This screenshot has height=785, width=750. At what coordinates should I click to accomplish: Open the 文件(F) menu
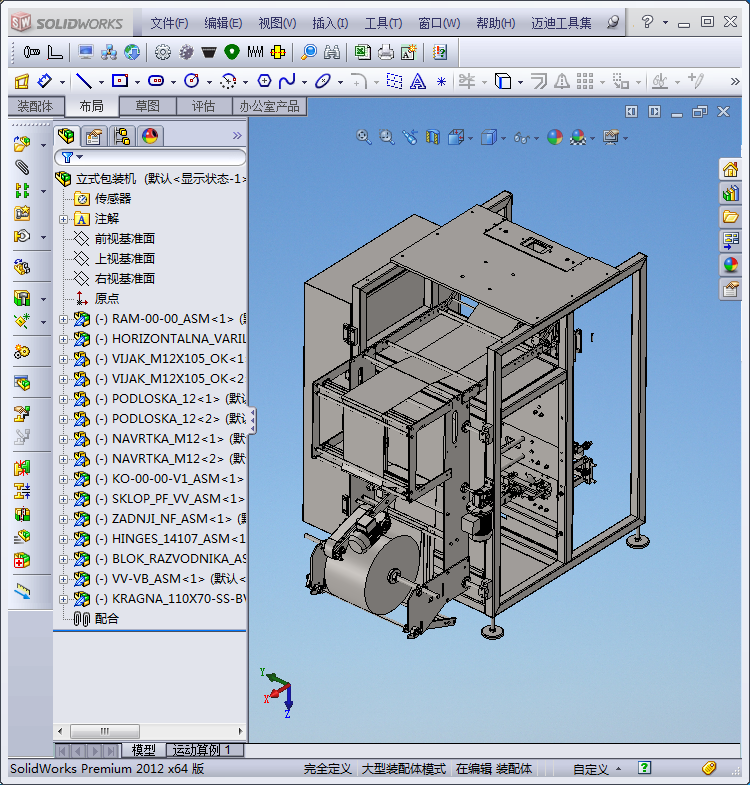click(x=169, y=23)
